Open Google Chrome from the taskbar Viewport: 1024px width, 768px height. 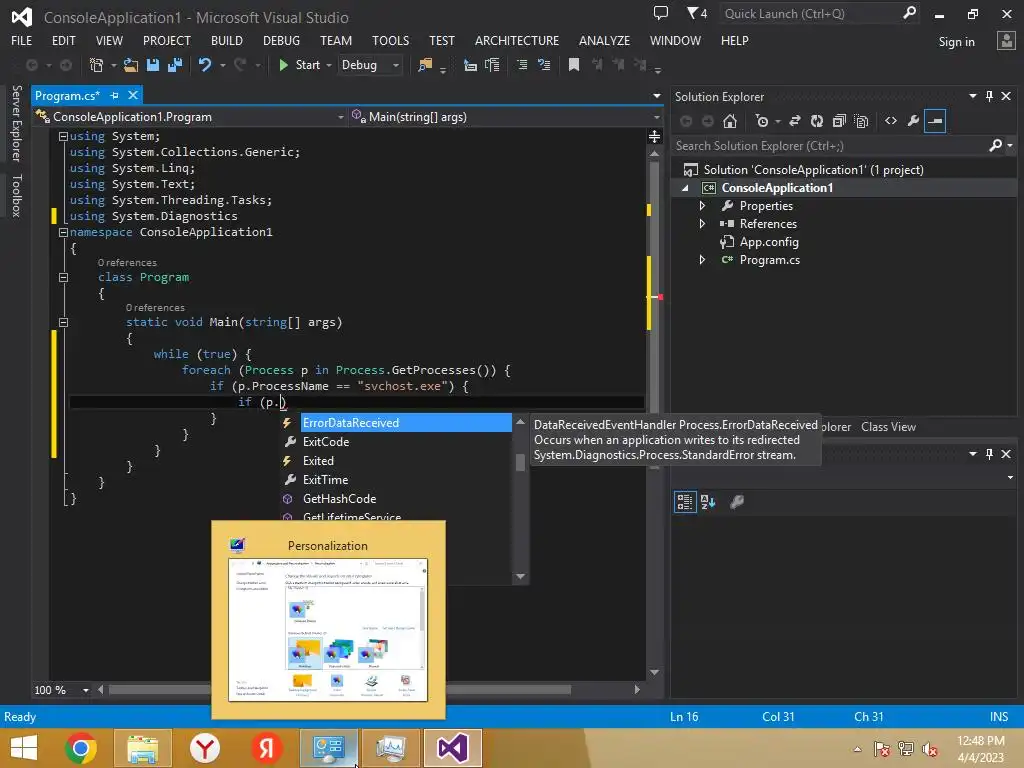[81, 748]
